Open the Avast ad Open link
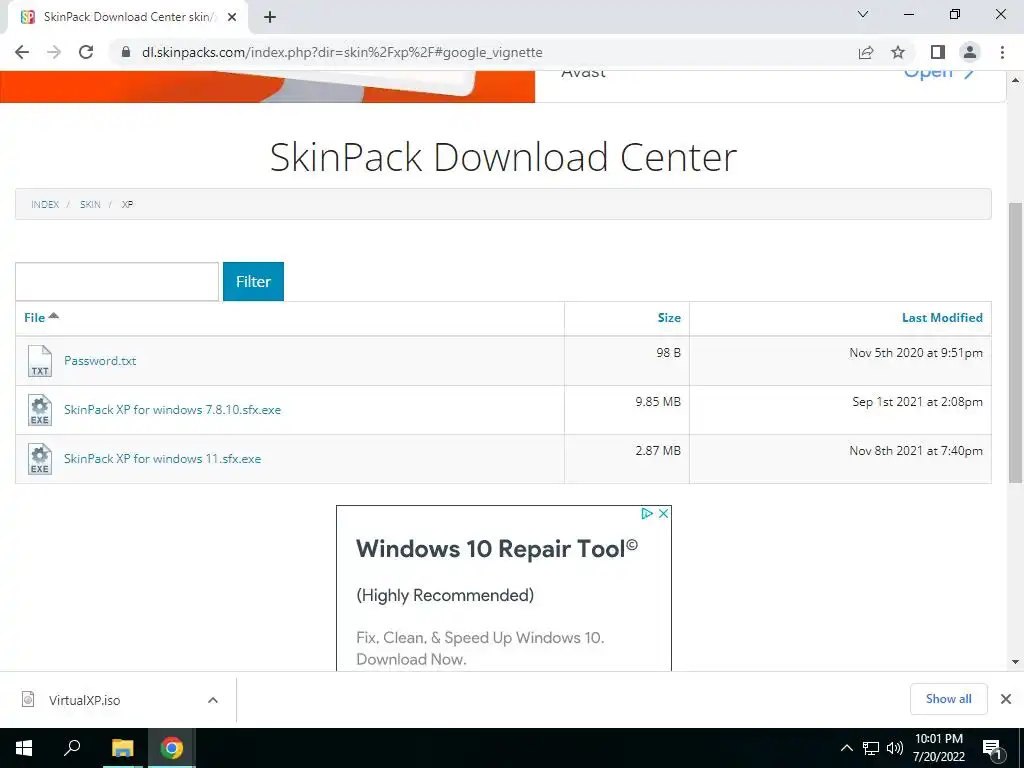Screen dimensions: 1024x768 [x=938, y=73]
